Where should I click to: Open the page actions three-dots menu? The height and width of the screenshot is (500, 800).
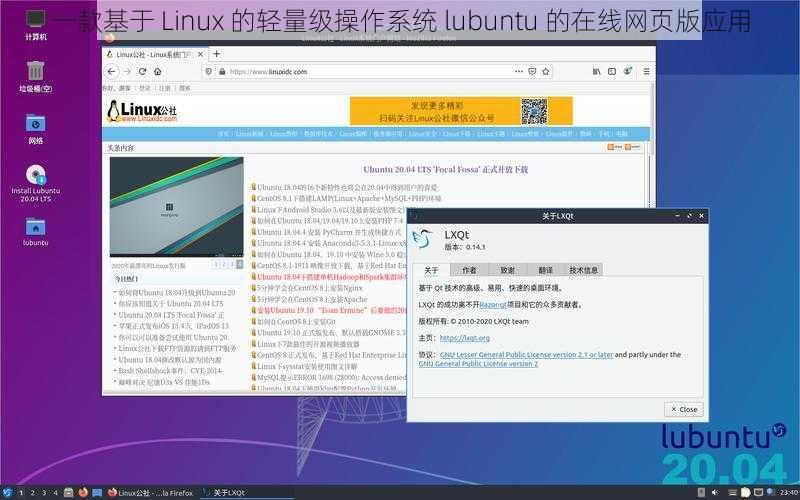519,71
